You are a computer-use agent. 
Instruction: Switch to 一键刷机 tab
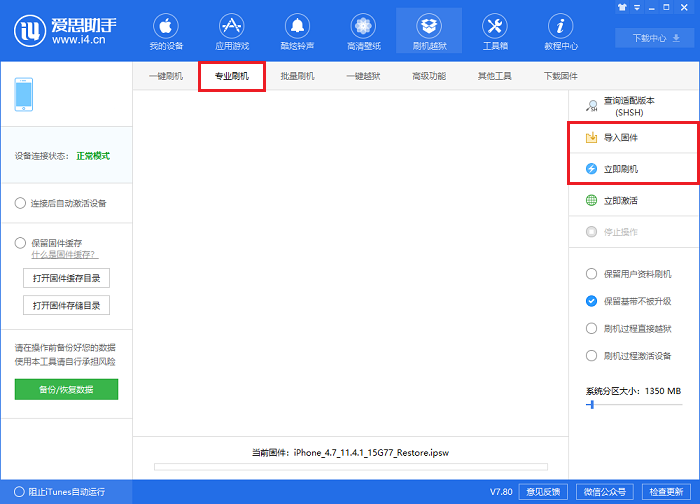(x=166, y=76)
